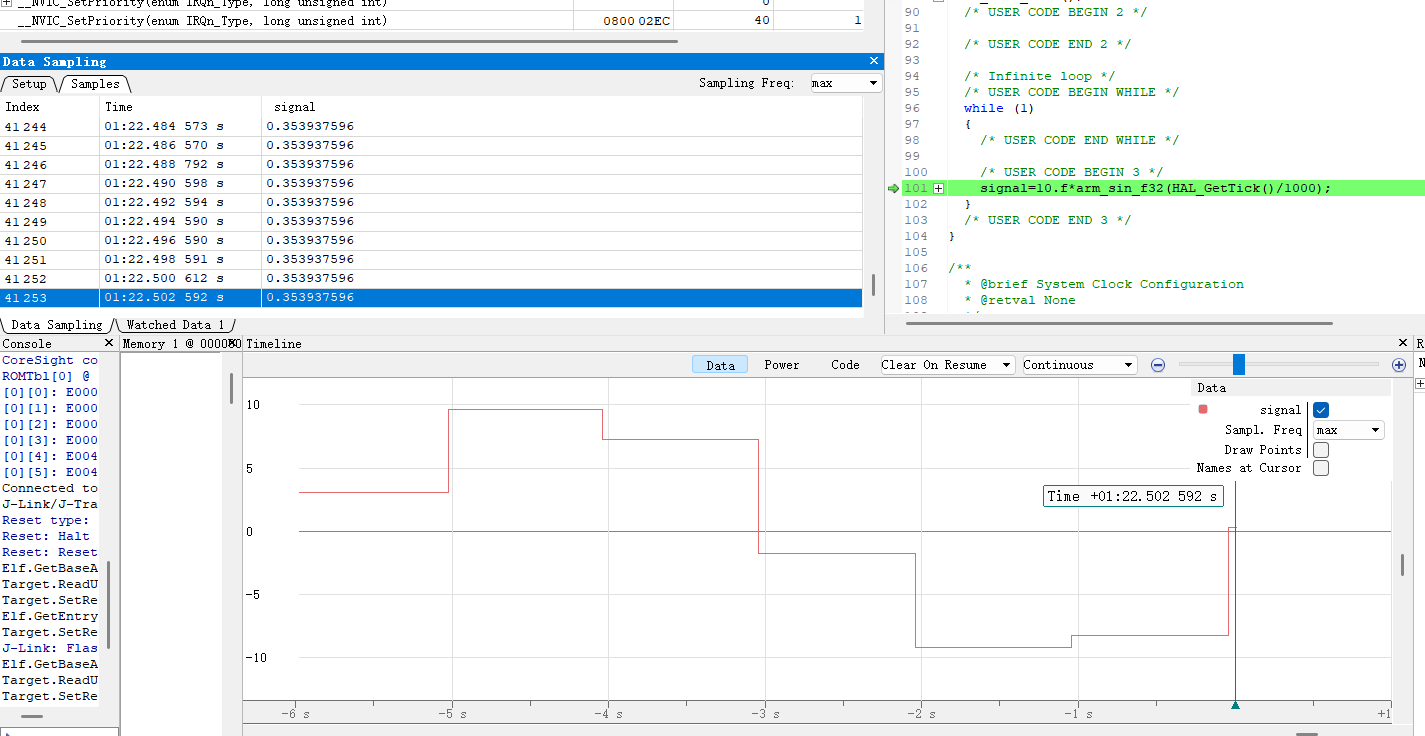This screenshot has width=1425, height=736.
Task: Click time cell 01:22.500 612 s
Action: (x=180, y=278)
